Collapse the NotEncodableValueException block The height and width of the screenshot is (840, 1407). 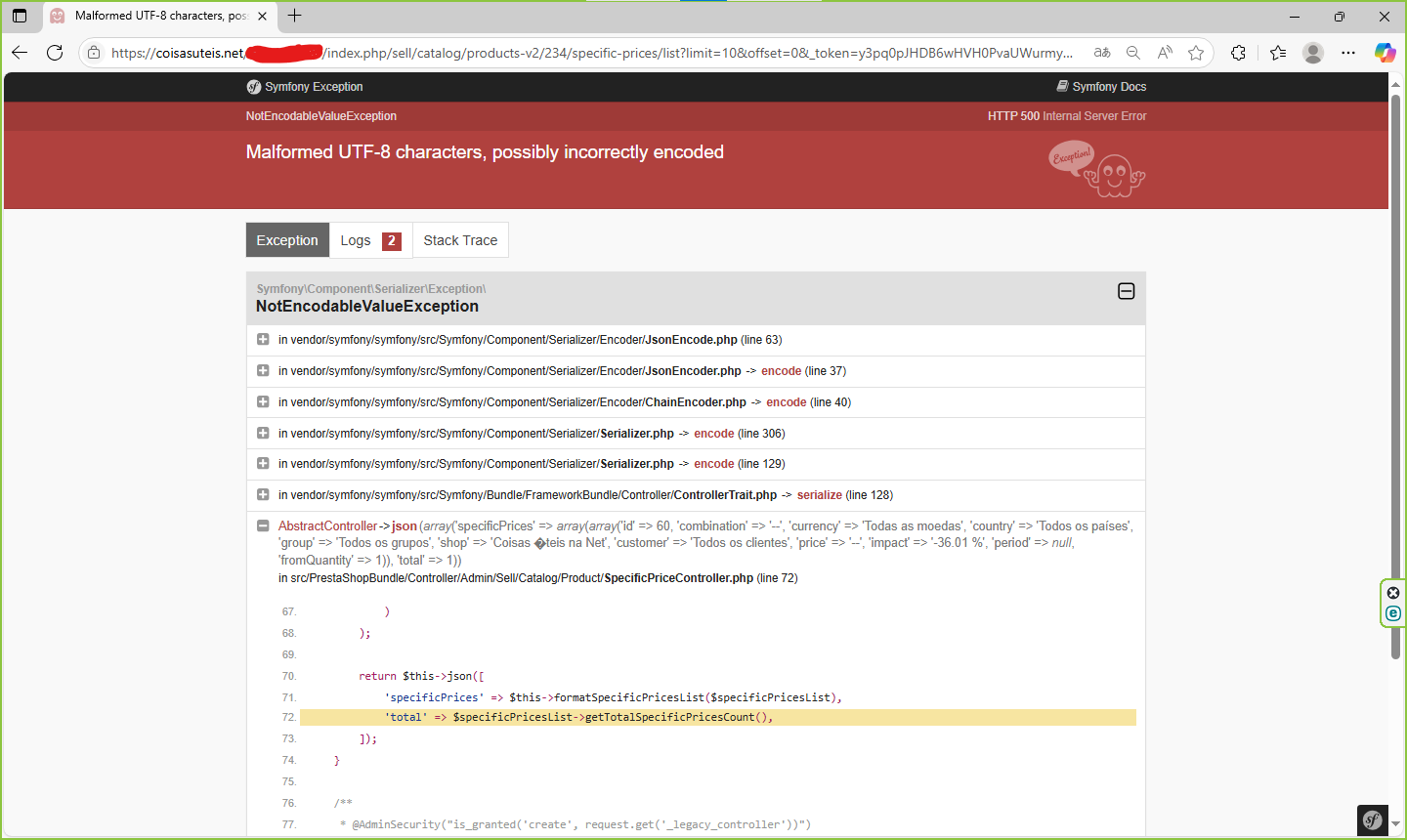point(1126,291)
